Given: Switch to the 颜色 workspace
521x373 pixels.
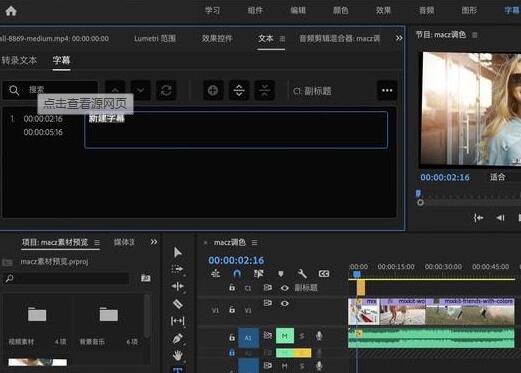Looking at the screenshot, I should (x=341, y=11).
